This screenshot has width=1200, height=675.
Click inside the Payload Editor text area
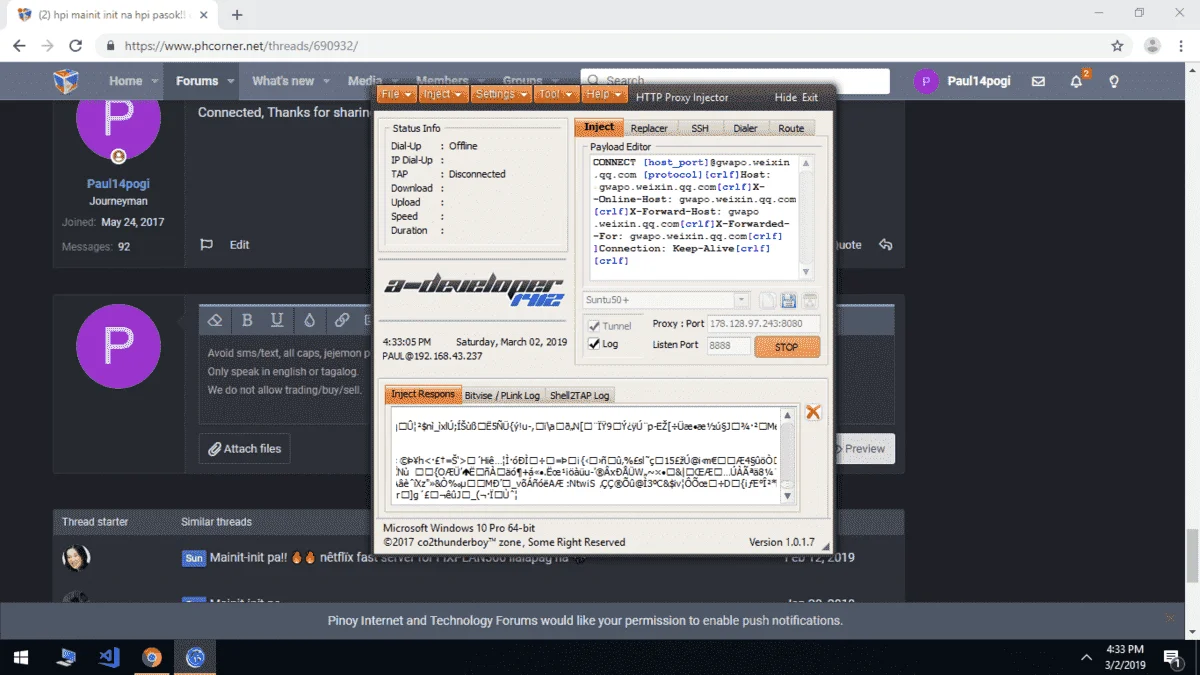(694, 217)
